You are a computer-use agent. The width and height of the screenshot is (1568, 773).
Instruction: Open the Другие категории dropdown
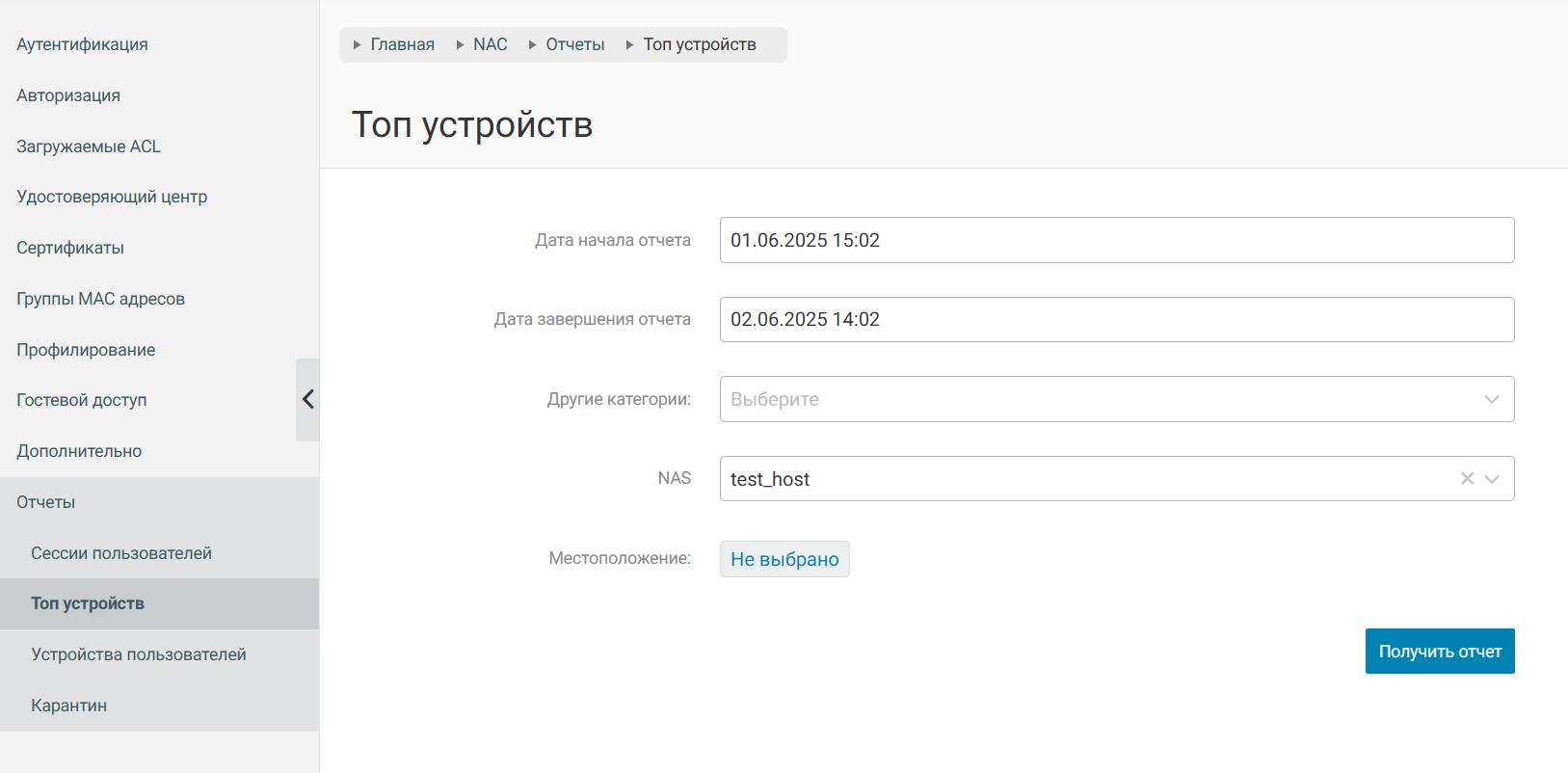(1116, 399)
